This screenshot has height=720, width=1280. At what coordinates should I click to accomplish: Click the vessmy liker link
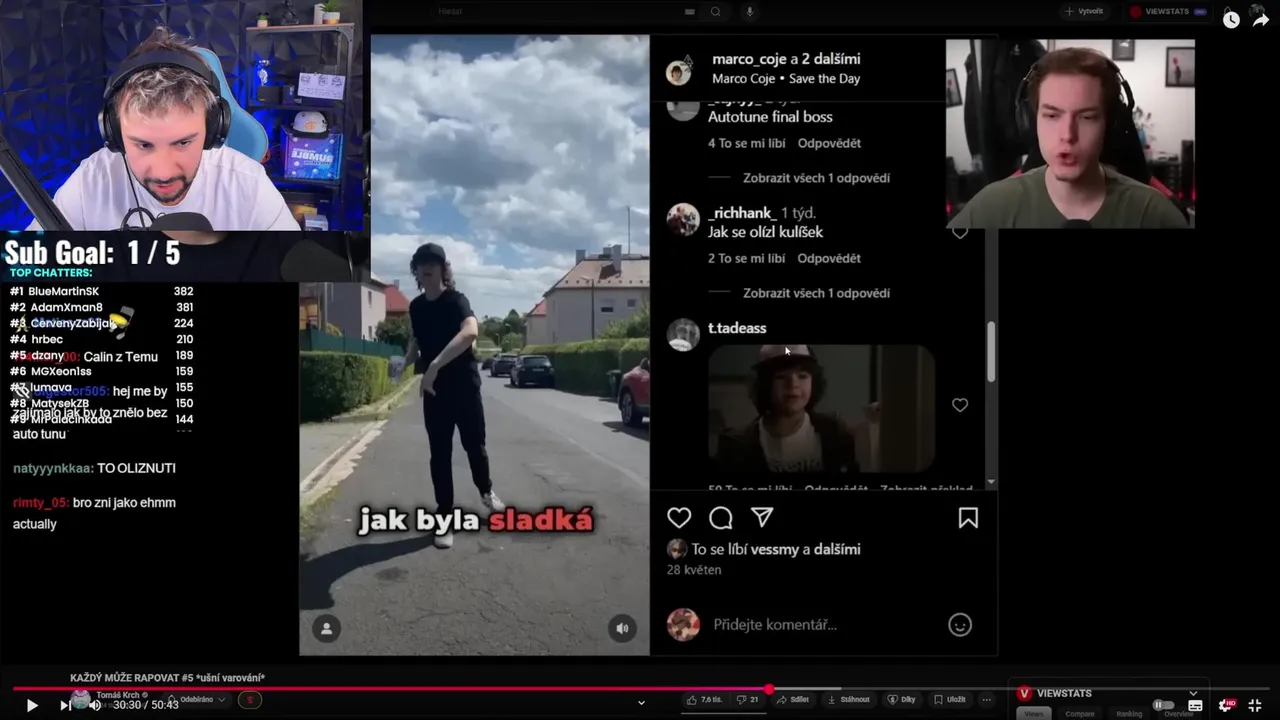(774, 549)
